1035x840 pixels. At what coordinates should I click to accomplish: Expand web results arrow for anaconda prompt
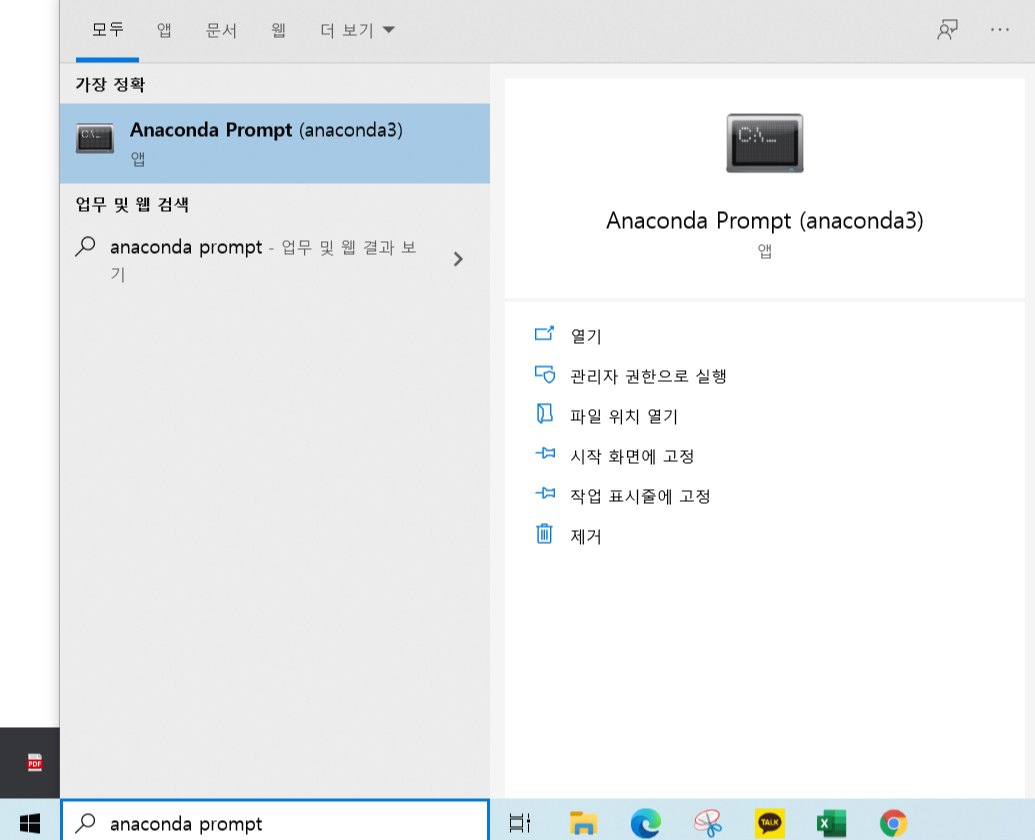pyautogui.click(x=458, y=259)
